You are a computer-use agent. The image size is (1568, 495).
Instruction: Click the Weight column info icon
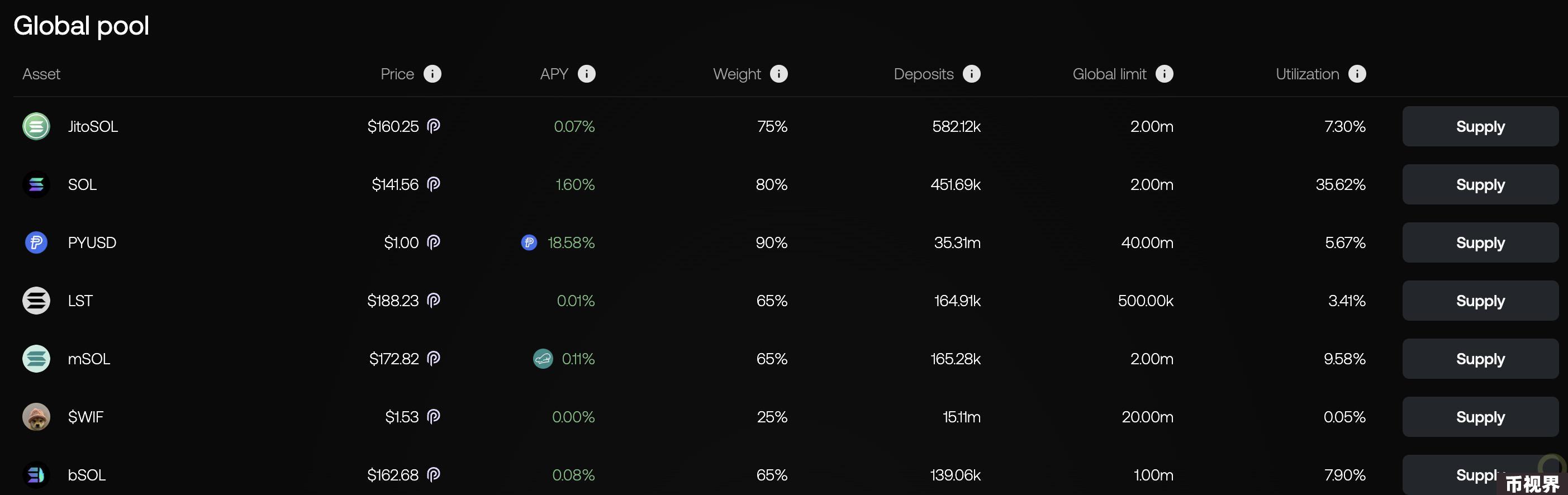(779, 74)
